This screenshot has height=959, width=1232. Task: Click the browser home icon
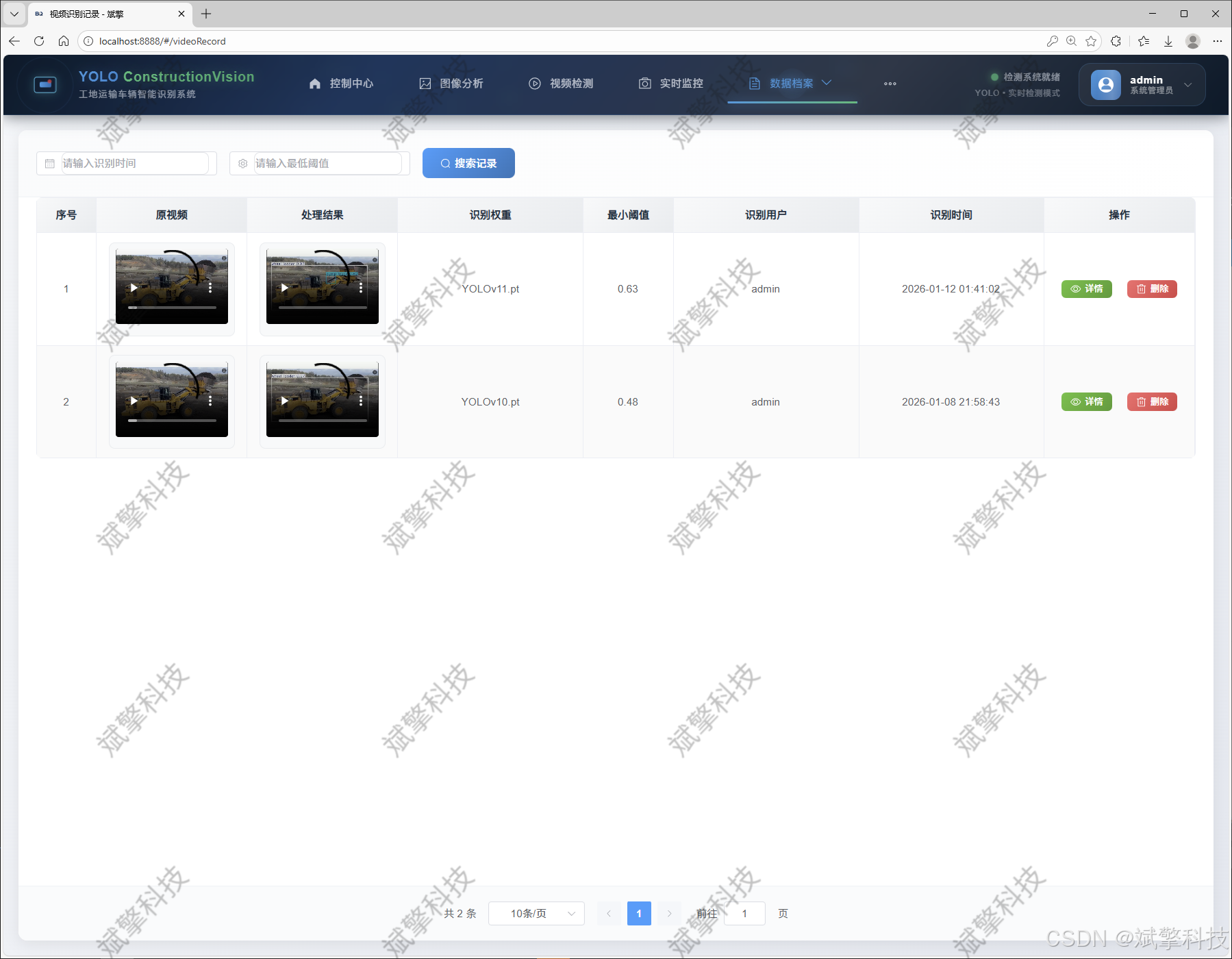[64, 41]
